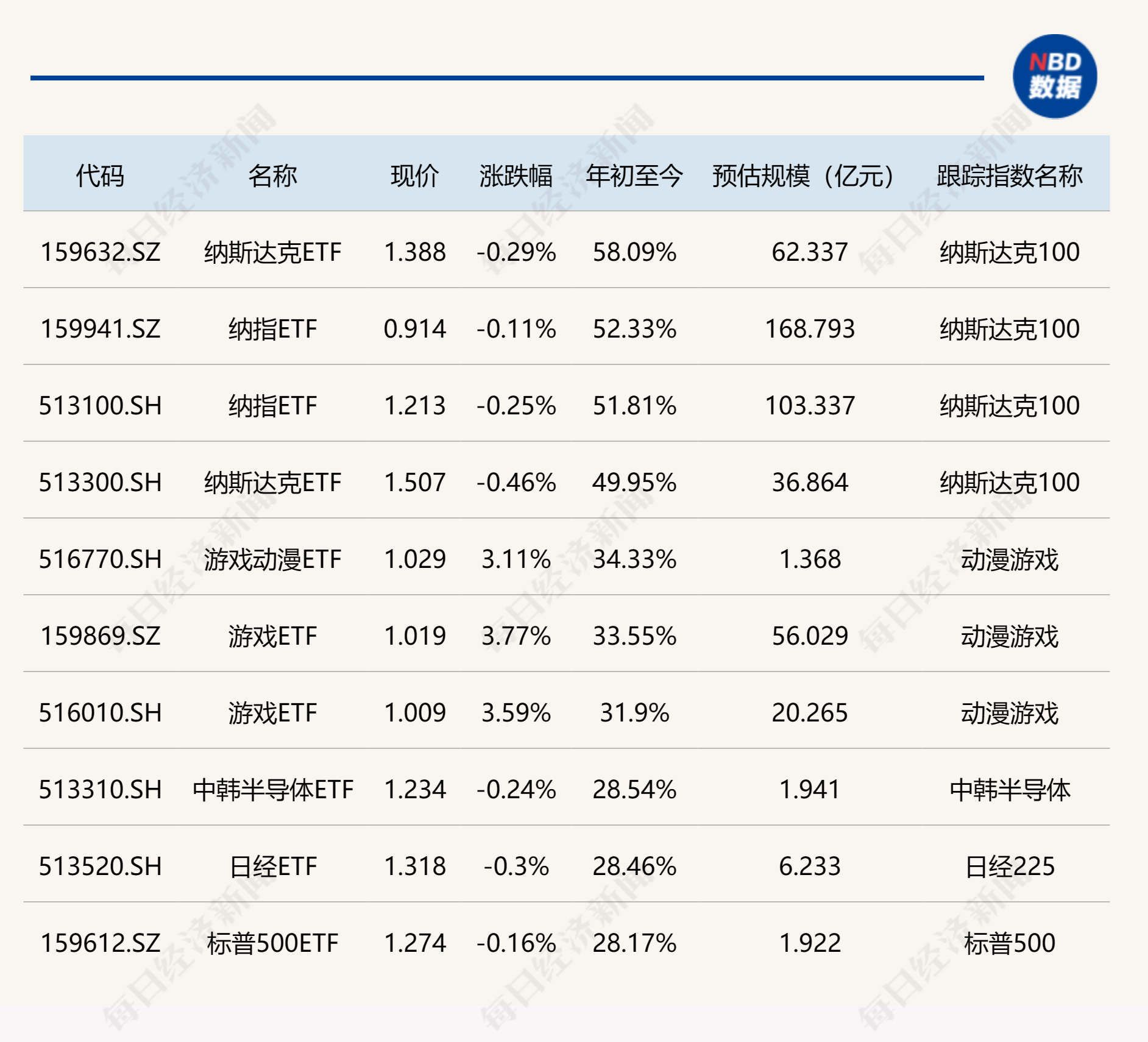
Task: Click estimated size 56.029
Action: (x=810, y=636)
